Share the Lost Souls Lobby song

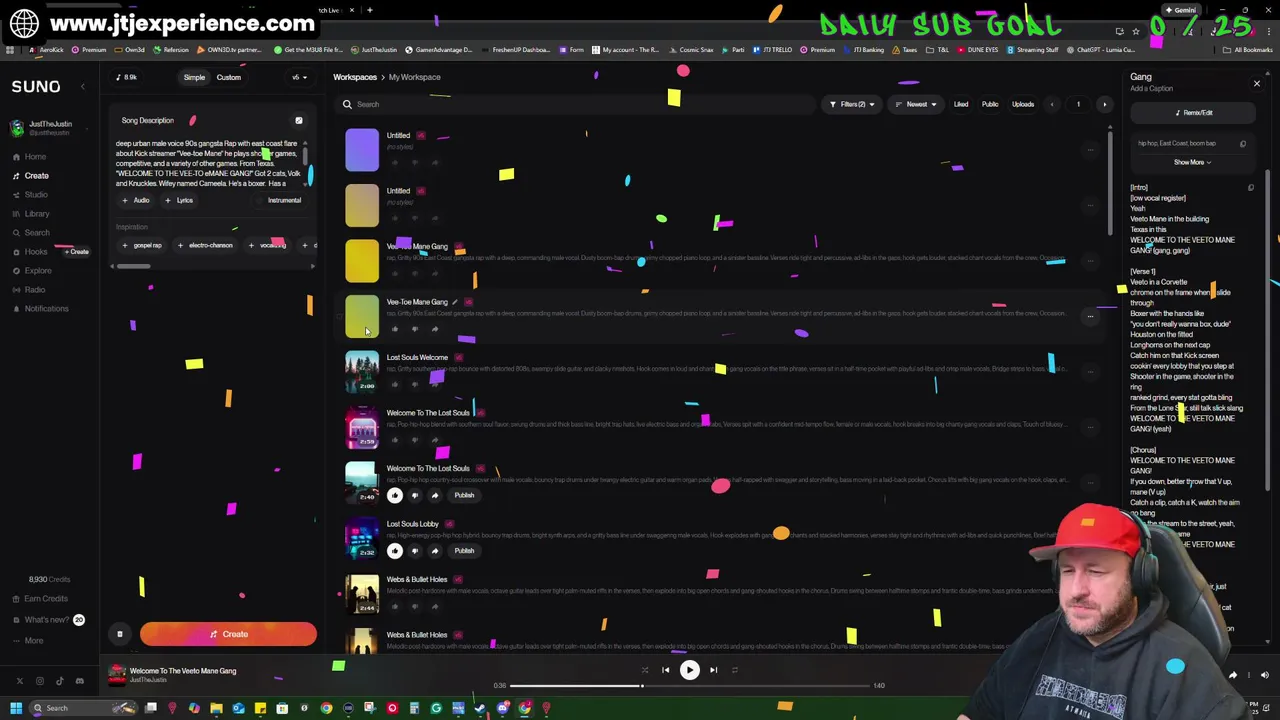click(435, 551)
